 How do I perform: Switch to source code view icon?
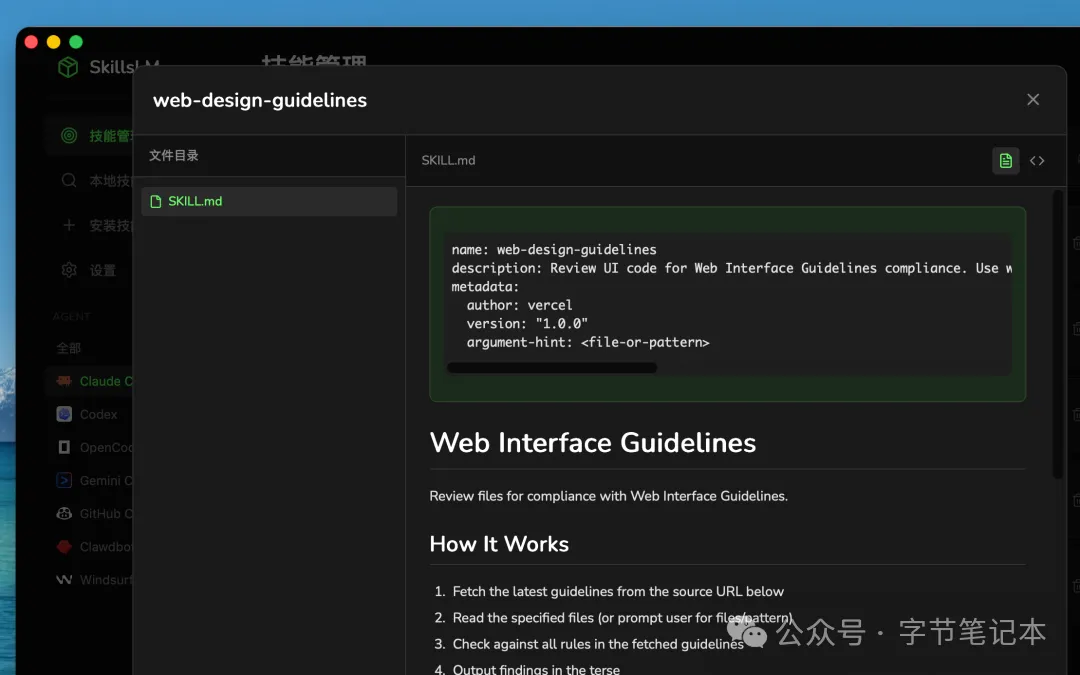[x=1037, y=160]
